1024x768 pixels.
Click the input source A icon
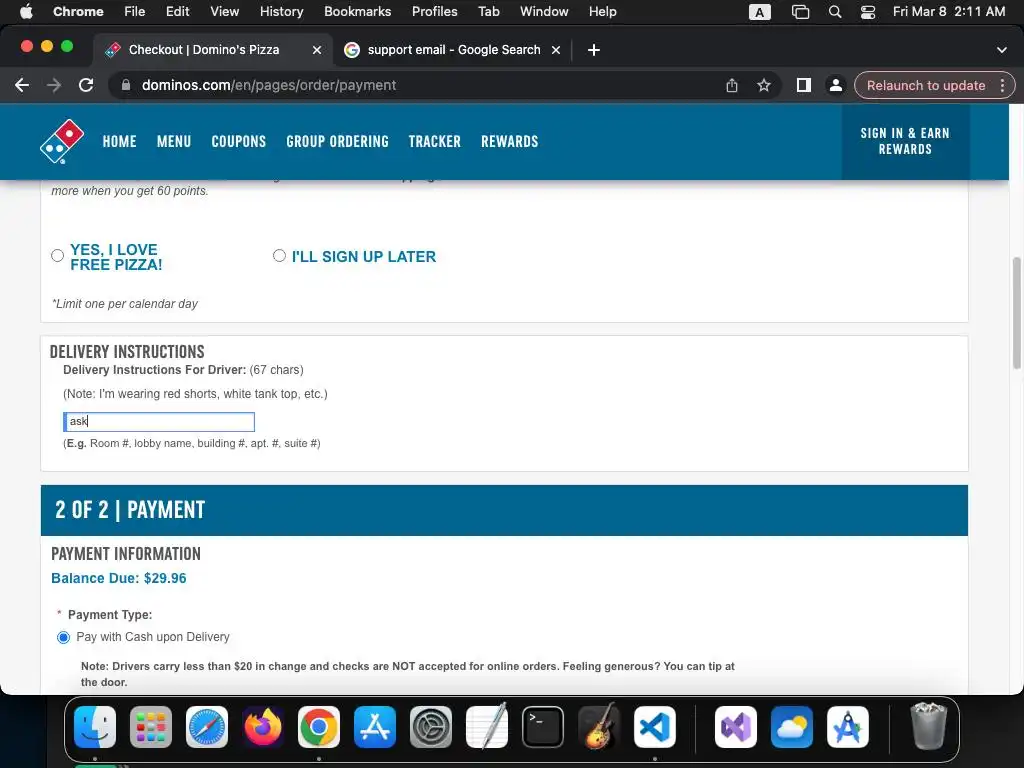pos(760,12)
